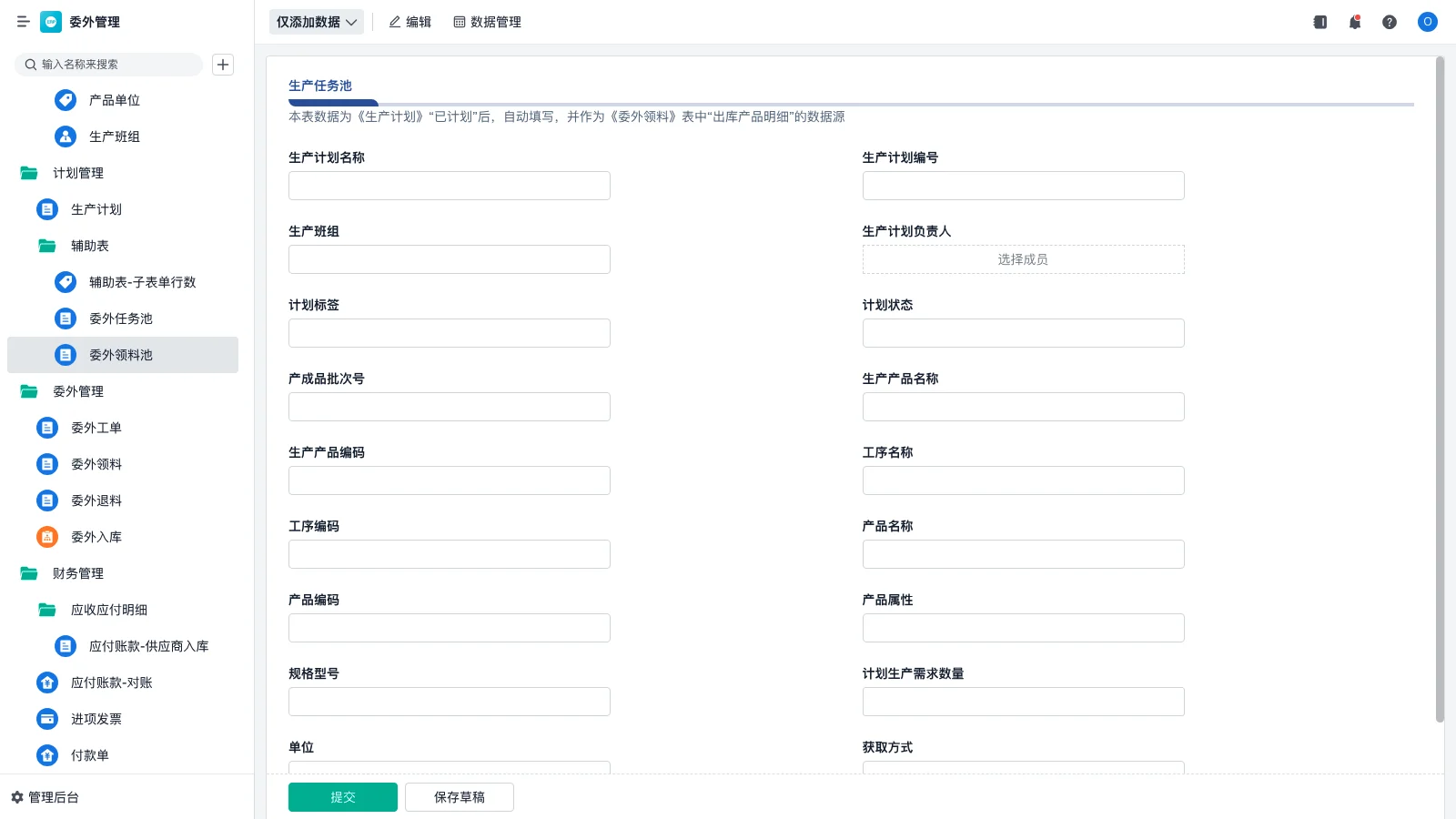This screenshot has width=1456, height=819.
Task: Click the 生产班组 item icon
Action: (x=66, y=136)
